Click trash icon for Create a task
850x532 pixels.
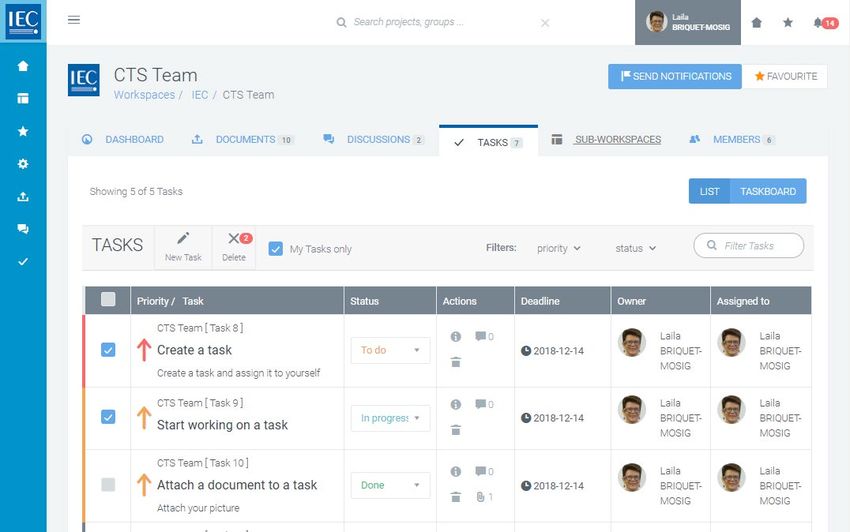(456, 362)
